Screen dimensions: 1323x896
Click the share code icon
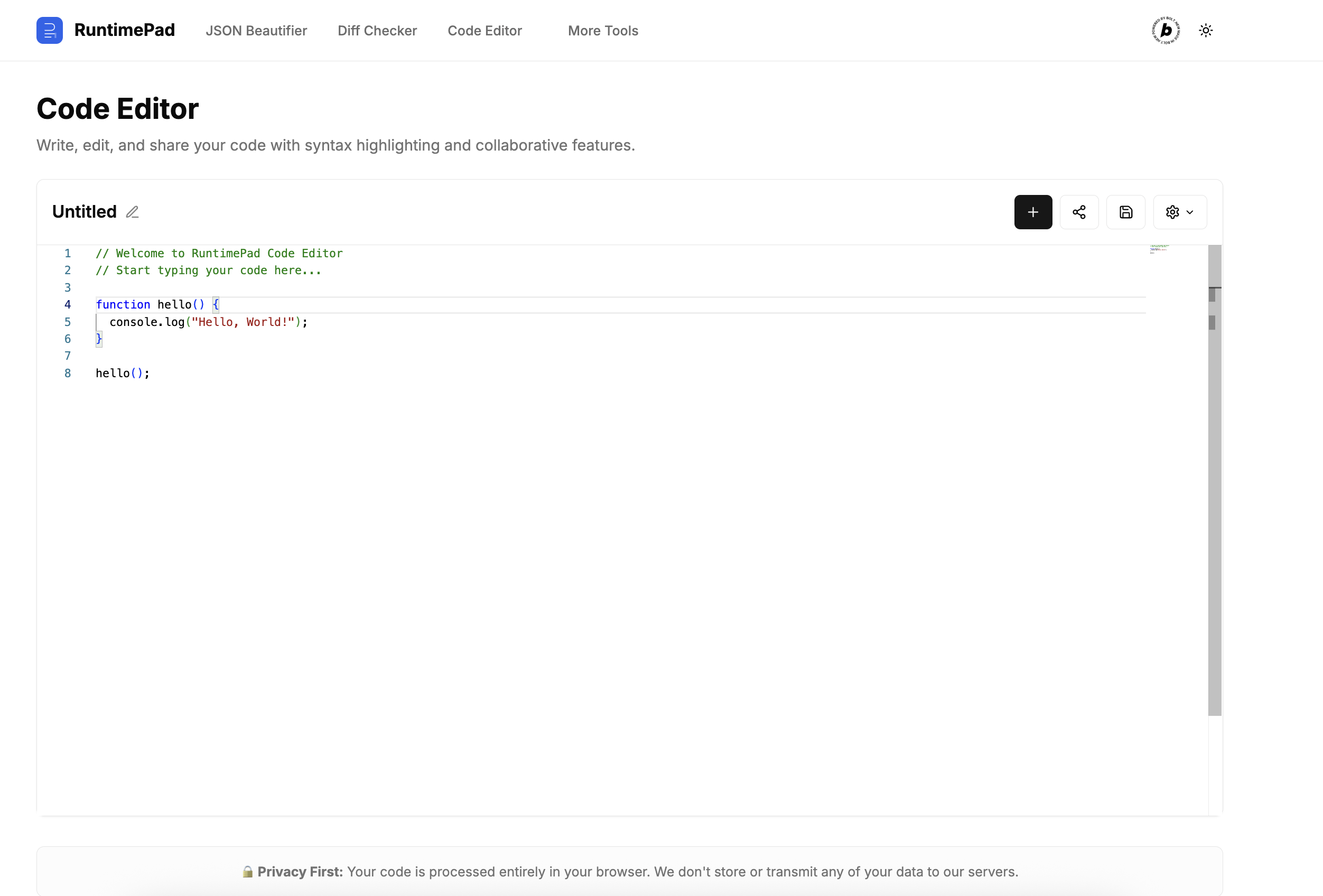coord(1079,212)
